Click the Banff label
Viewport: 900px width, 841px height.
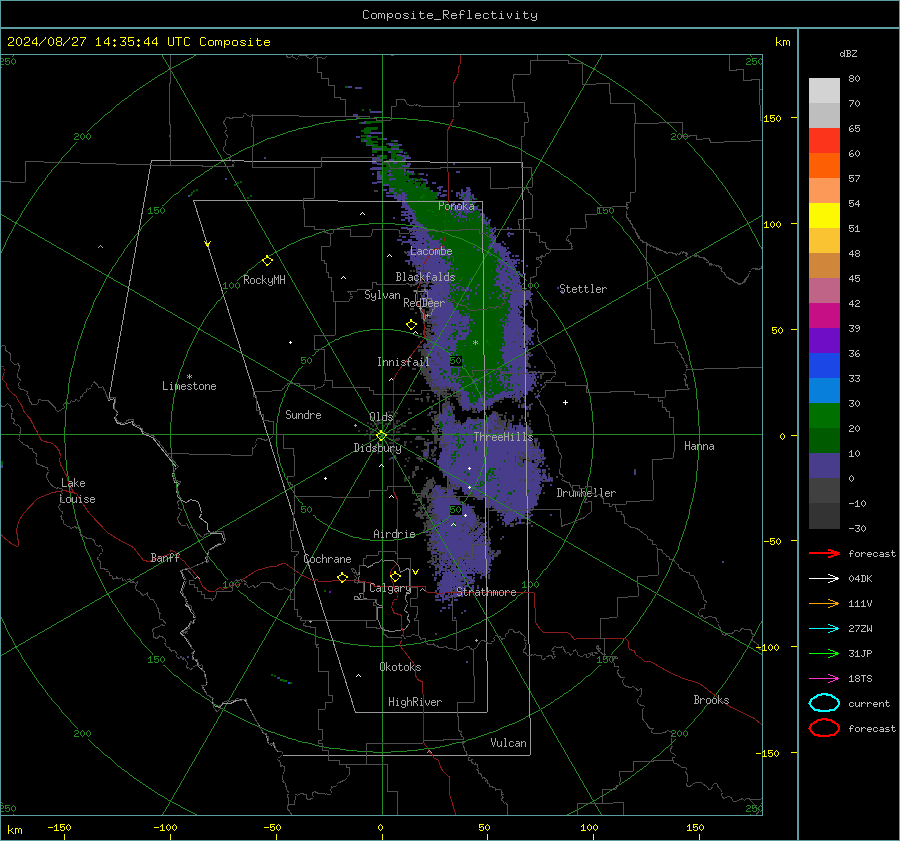pos(165,557)
